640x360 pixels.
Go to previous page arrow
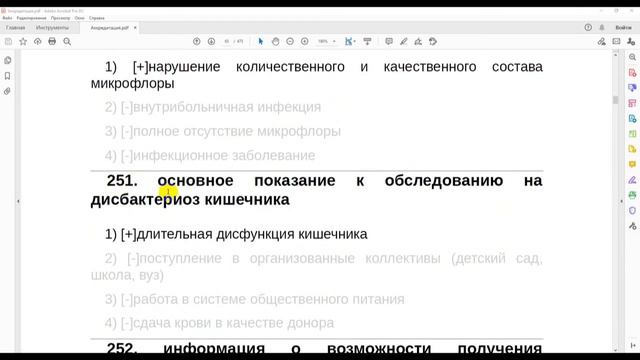[197, 41]
